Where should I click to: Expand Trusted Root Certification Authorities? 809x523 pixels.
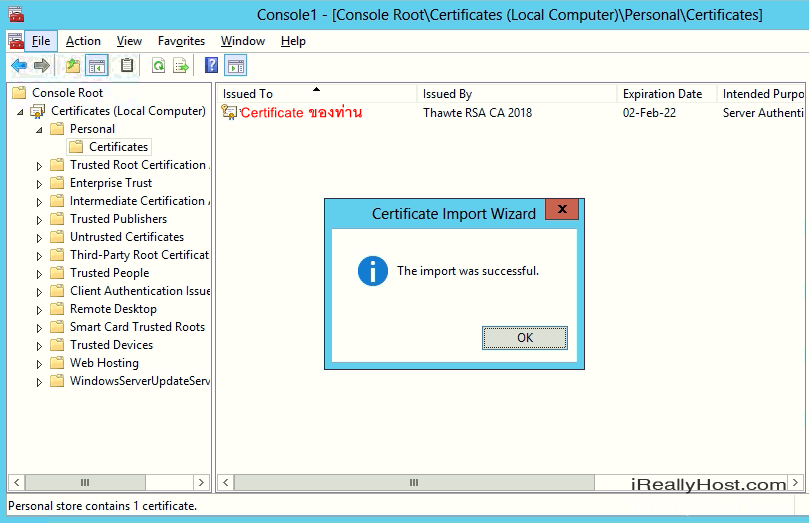[39, 166]
